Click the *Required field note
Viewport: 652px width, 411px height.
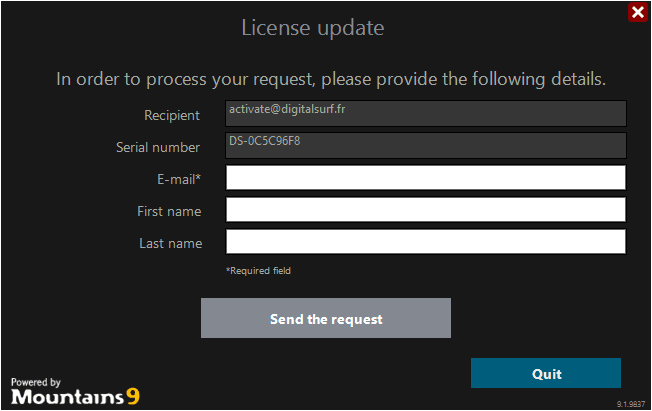tap(258, 271)
